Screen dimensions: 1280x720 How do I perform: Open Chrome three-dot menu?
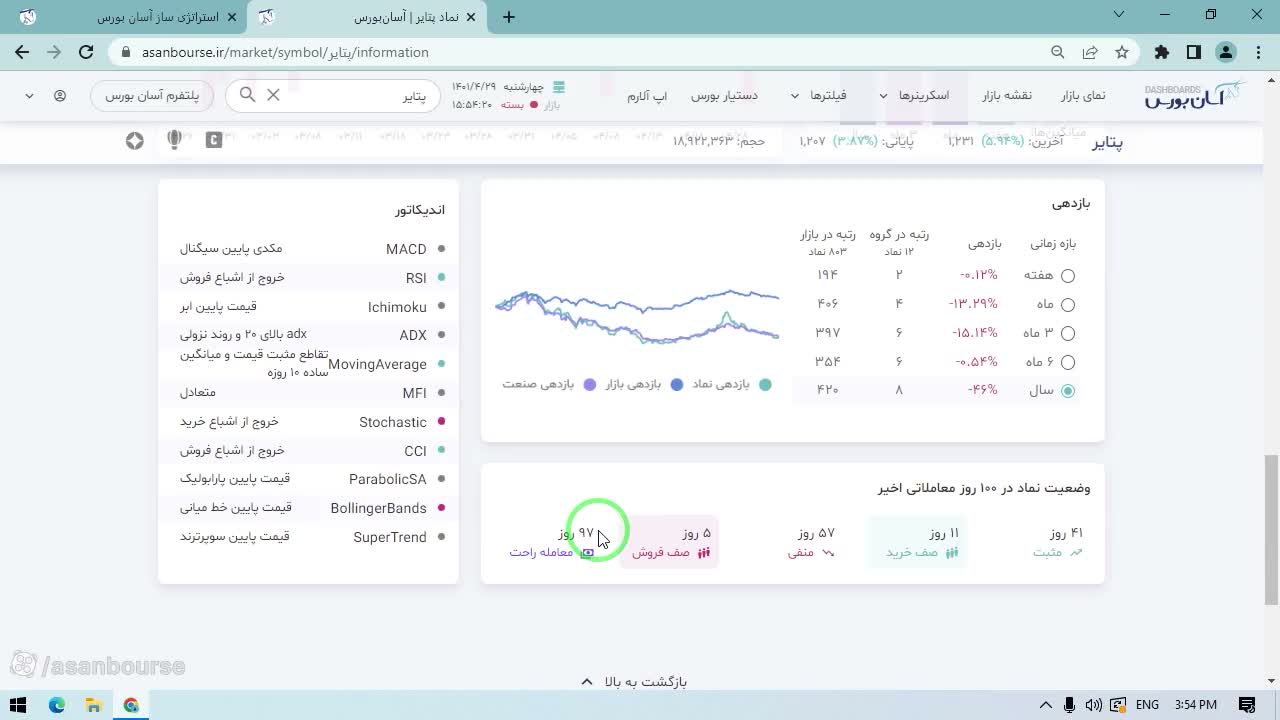point(1257,52)
